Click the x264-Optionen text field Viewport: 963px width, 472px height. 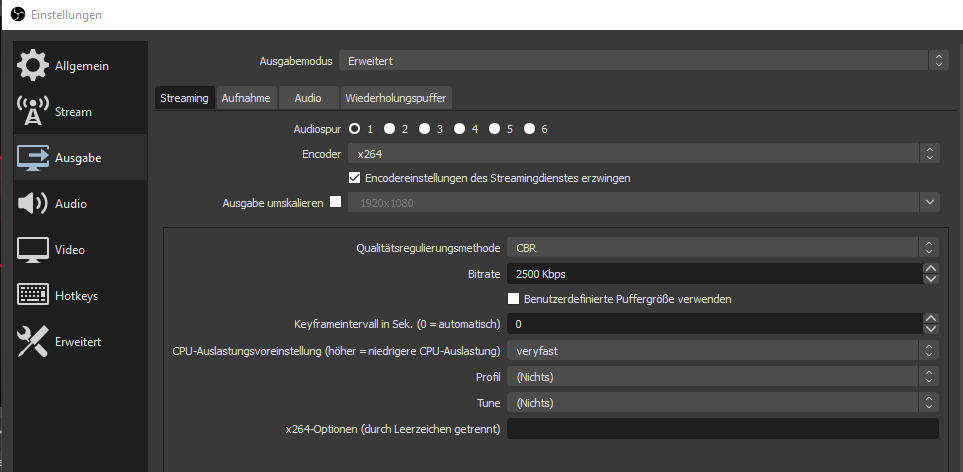(723, 429)
